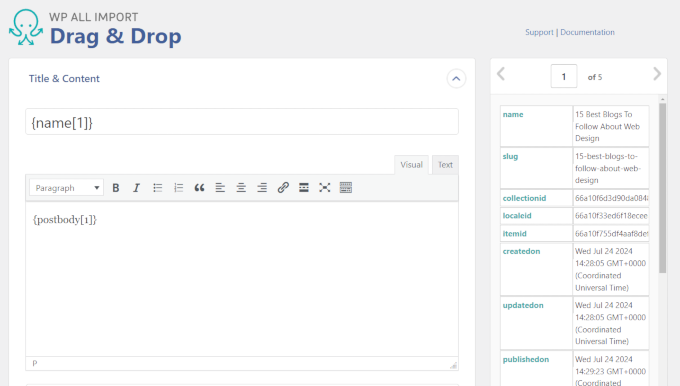Select the 'collectionid' field label
The image size is (680, 386).
point(524,198)
